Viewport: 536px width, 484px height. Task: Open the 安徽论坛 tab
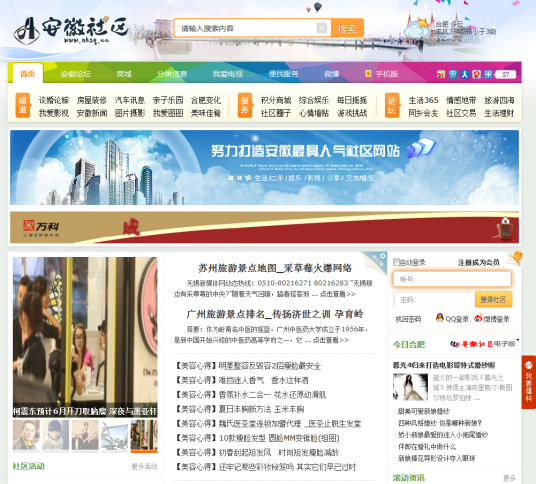(x=76, y=74)
